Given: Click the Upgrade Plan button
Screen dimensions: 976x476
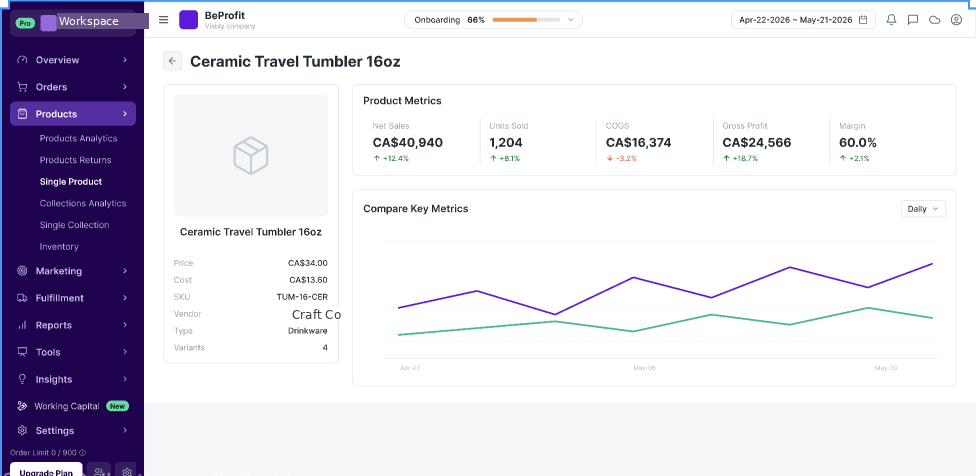Looking at the screenshot, I should pyautogui.click(x=46, y=472).
